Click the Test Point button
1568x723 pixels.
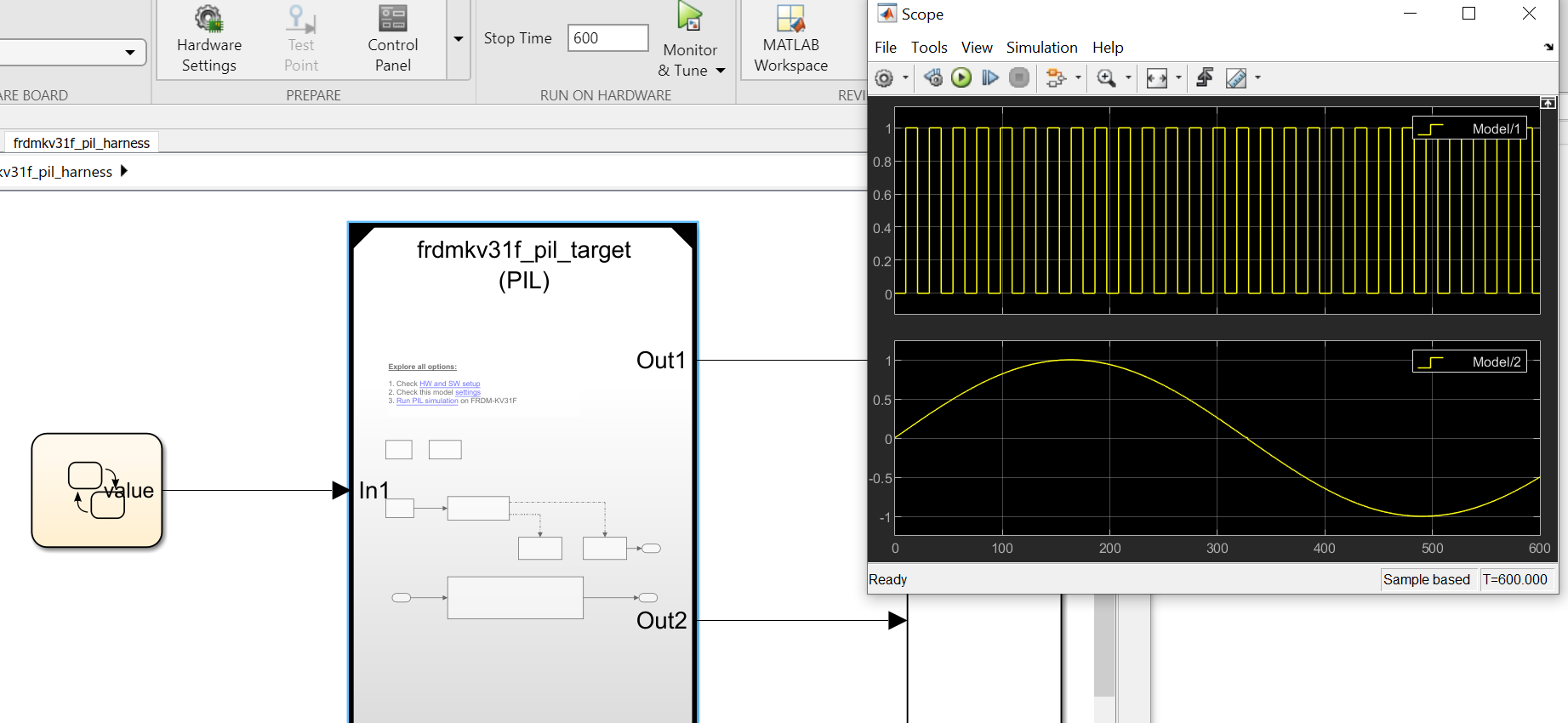(x=301, y=40)
